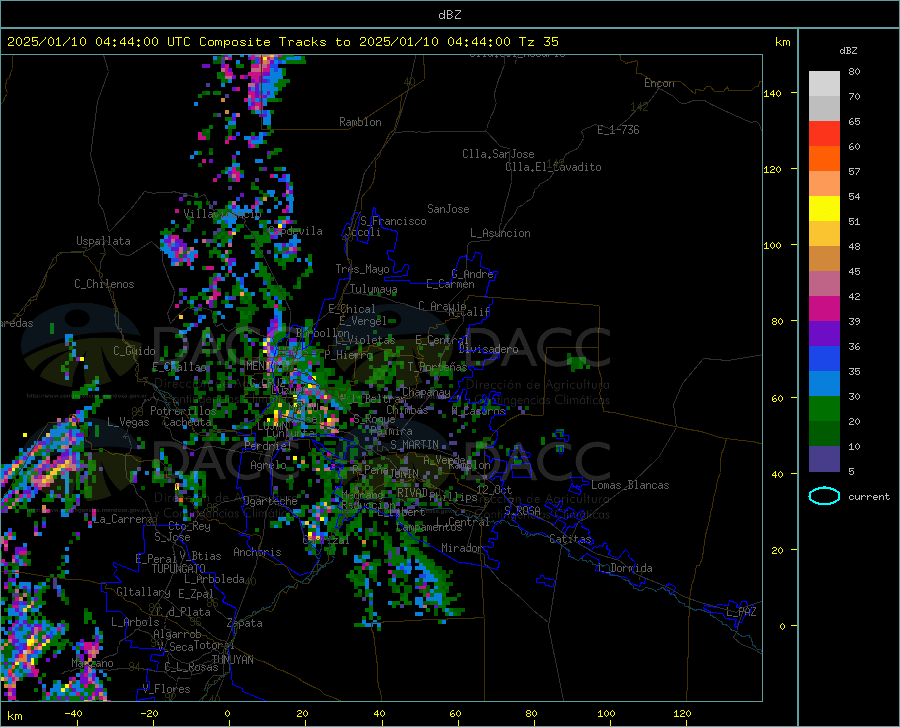The image size is (900, 727).
Task: Click the gray 70 dBZ legend swatch
Action: coord(824,108)
